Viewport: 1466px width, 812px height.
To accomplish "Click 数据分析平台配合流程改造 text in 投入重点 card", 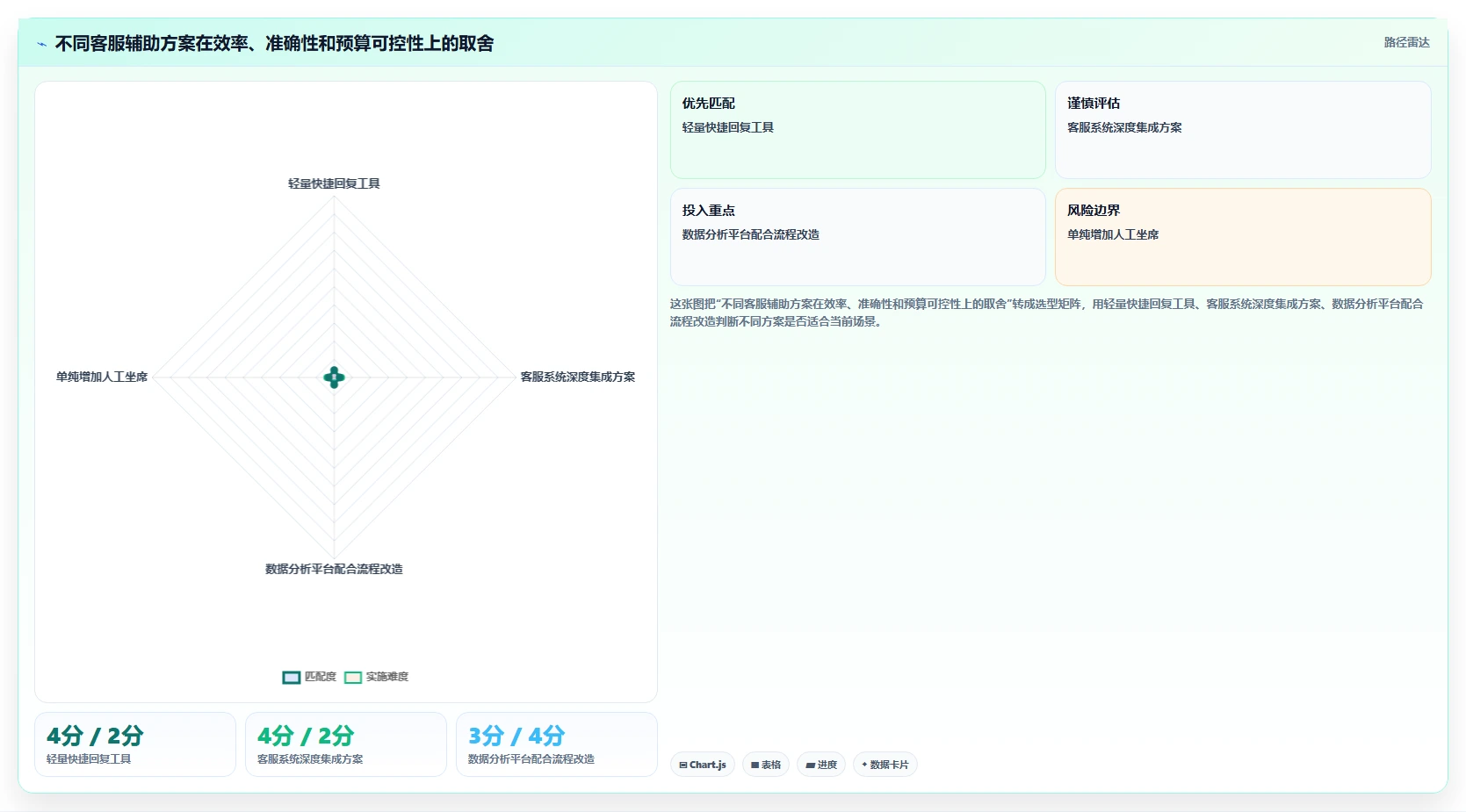I will pyautogui.click(x=751, y=234).
